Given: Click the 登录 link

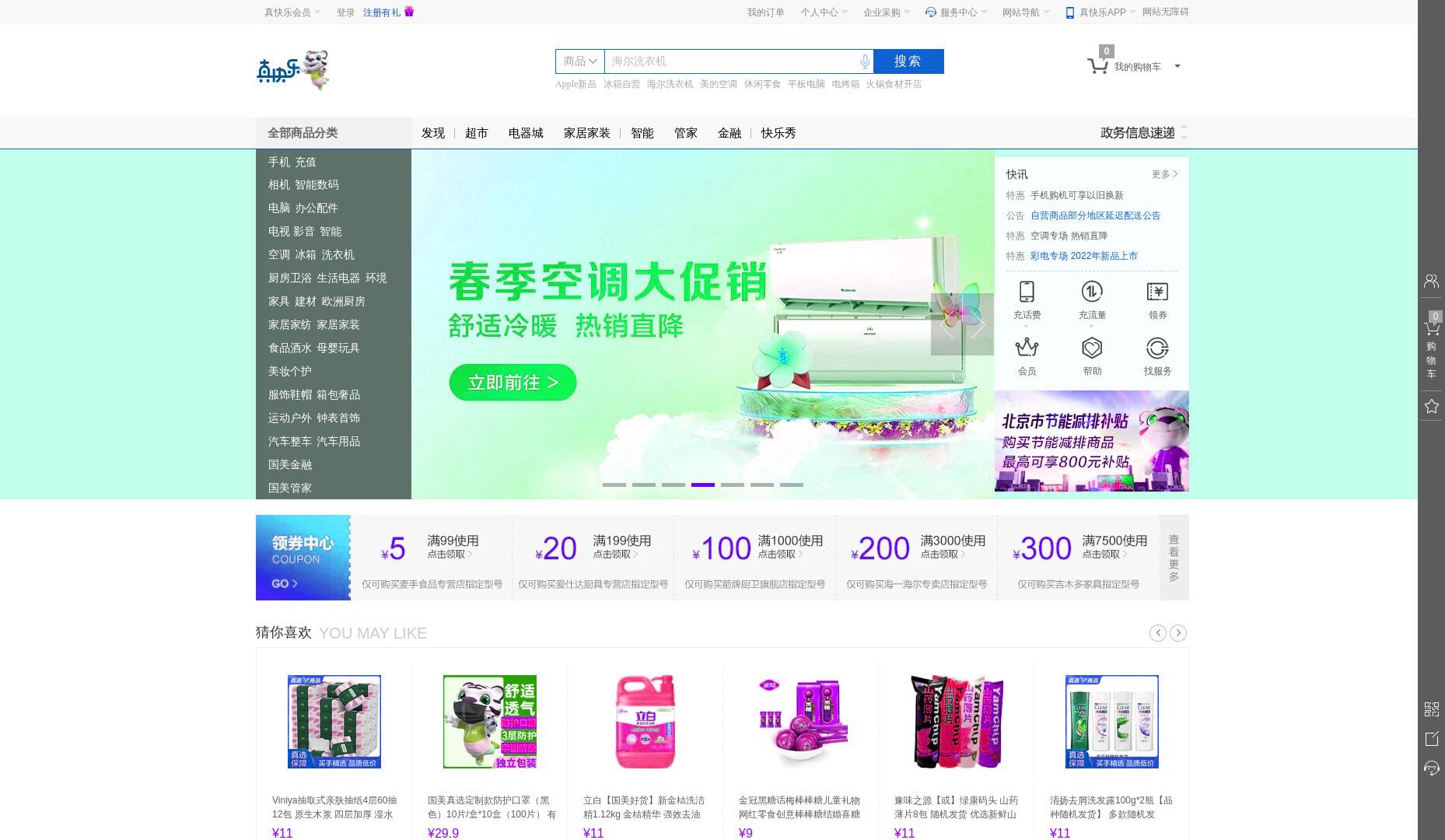Looking at the screenshot, I should (345, 12).
